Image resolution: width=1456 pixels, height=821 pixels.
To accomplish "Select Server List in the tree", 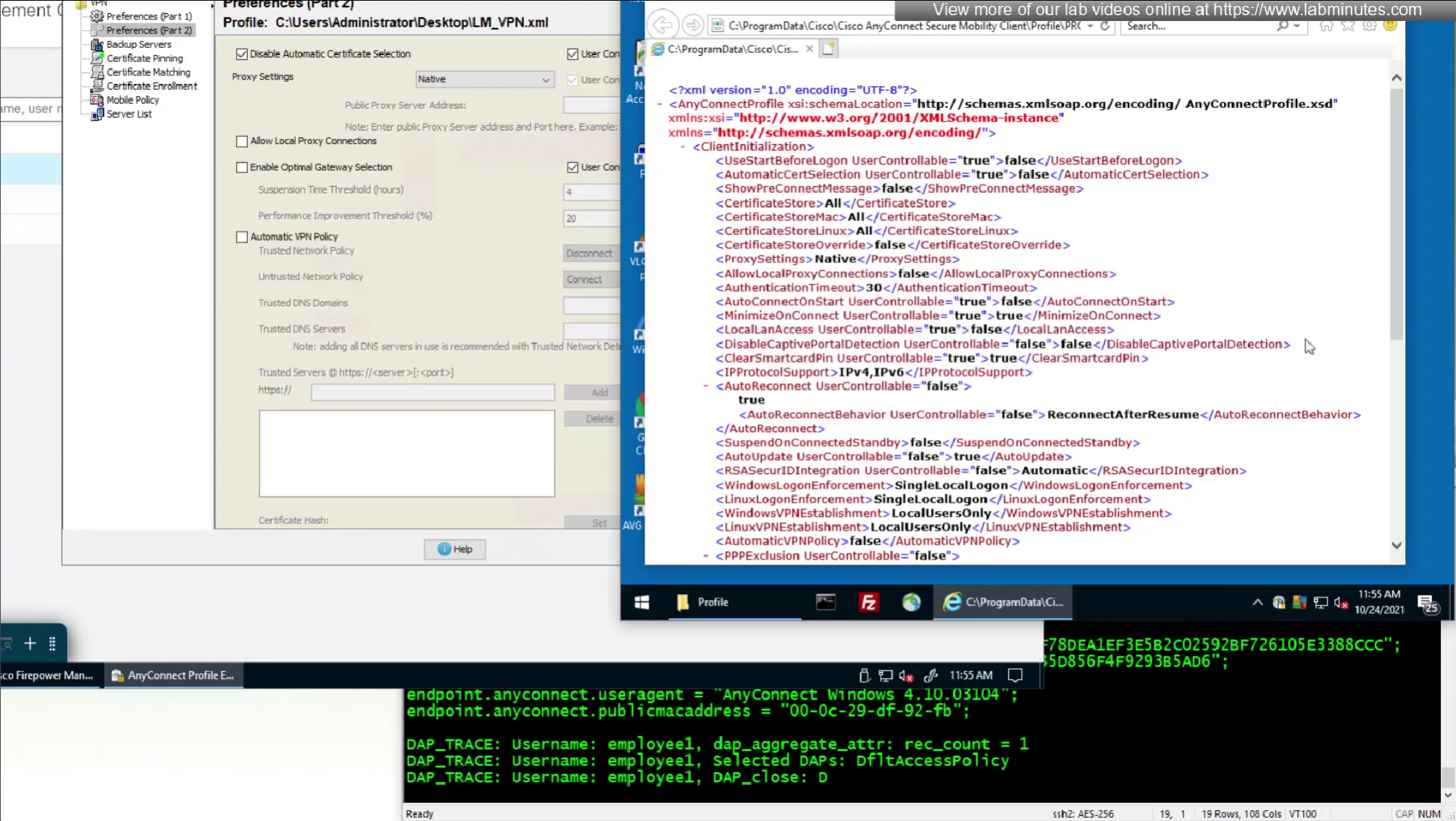I will point(129,114).
